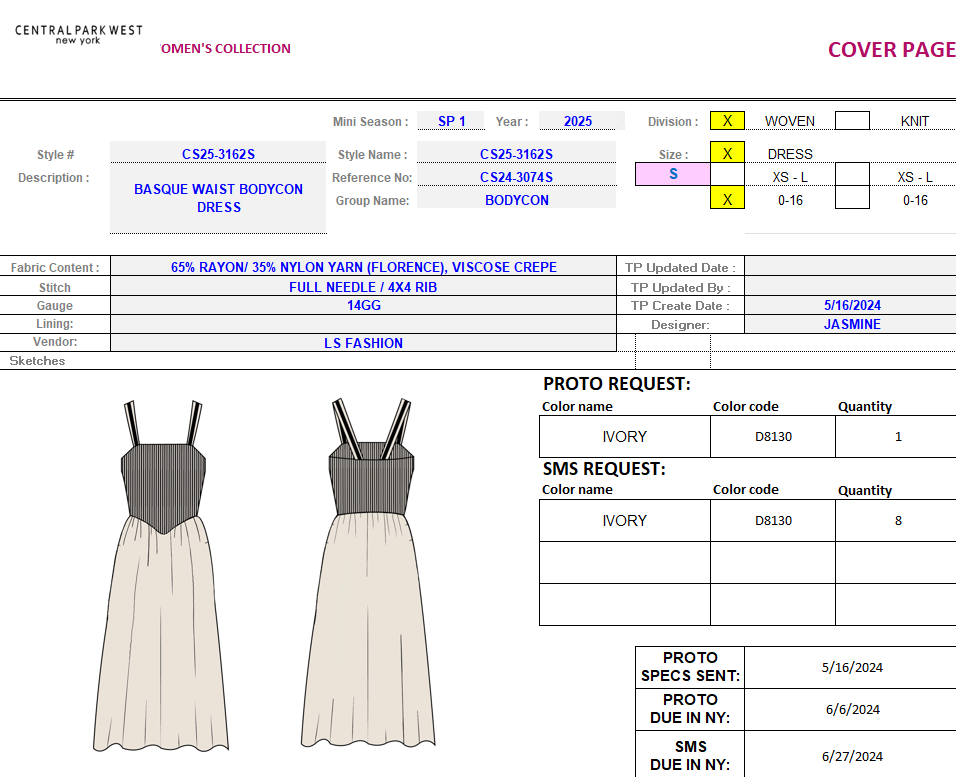
Task: Click Proto Specs Sent date 5/16/2024
Action: point(852,667)
